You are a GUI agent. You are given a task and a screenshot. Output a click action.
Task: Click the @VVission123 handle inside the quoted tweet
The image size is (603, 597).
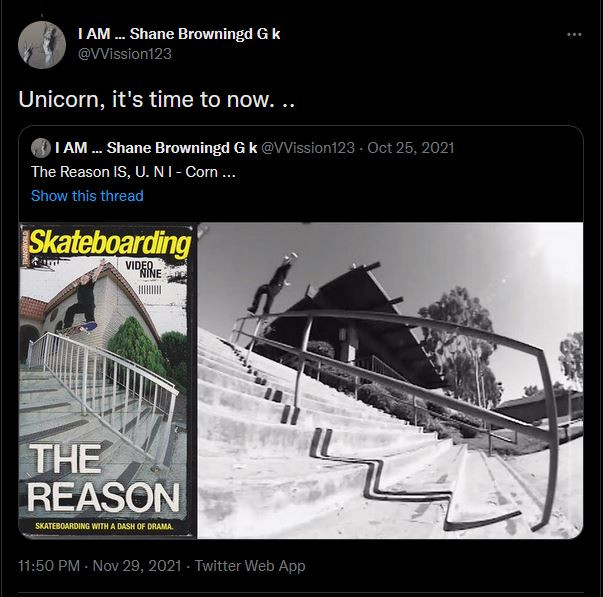[308, 148]
